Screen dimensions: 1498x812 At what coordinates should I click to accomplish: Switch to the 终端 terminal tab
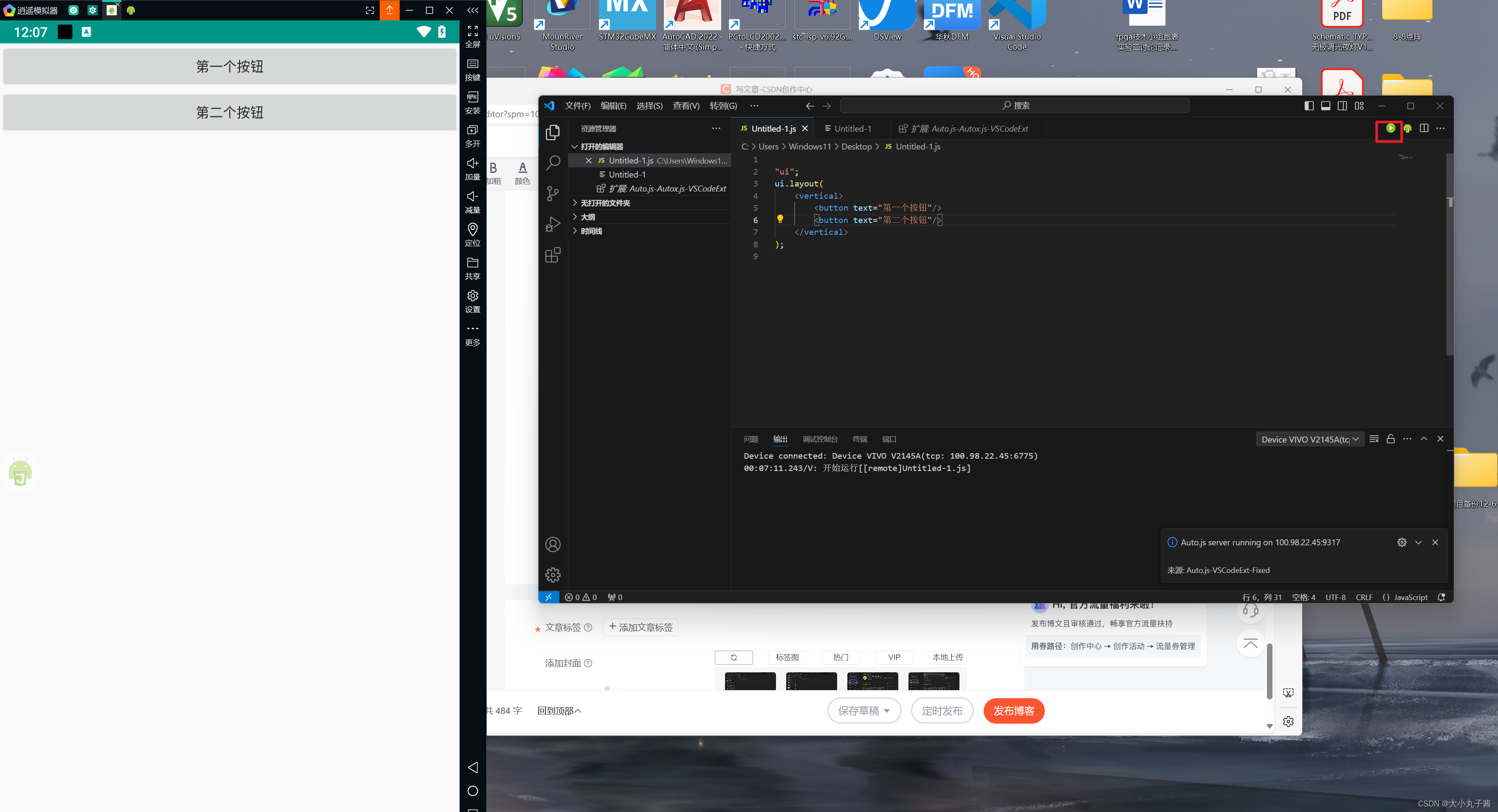click(860, 439)
